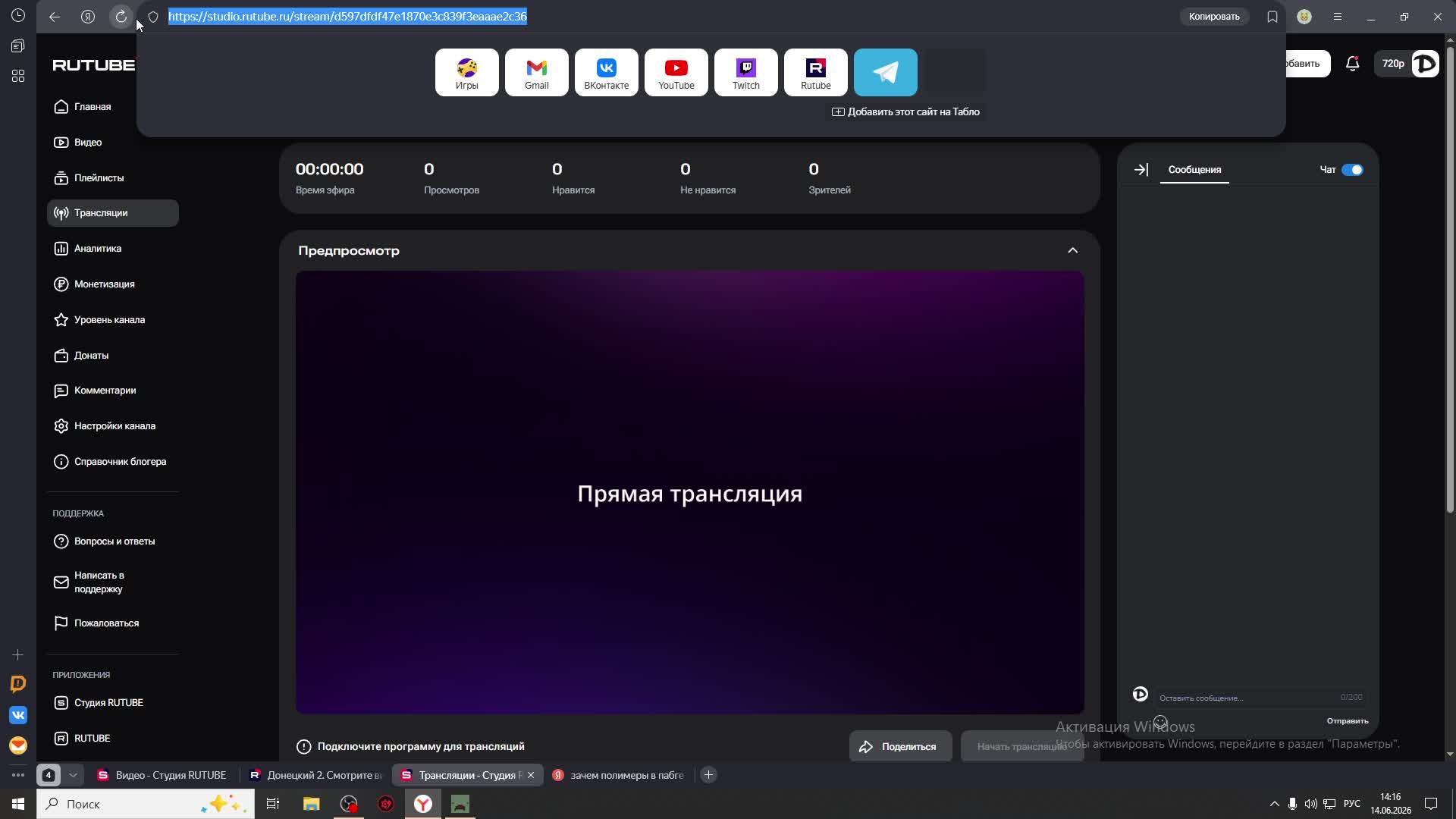
Task: Collapse chat panel with arrow icon
Action: pos(1141,170)
